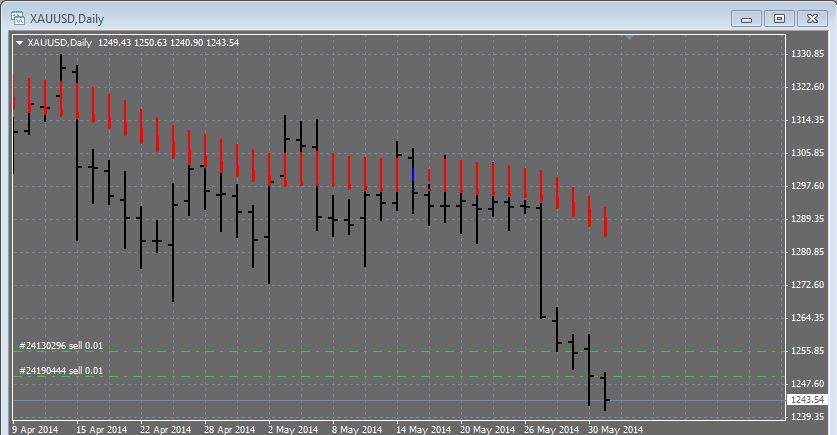Click the 15 Apr 2014 date label

(101, 429)
